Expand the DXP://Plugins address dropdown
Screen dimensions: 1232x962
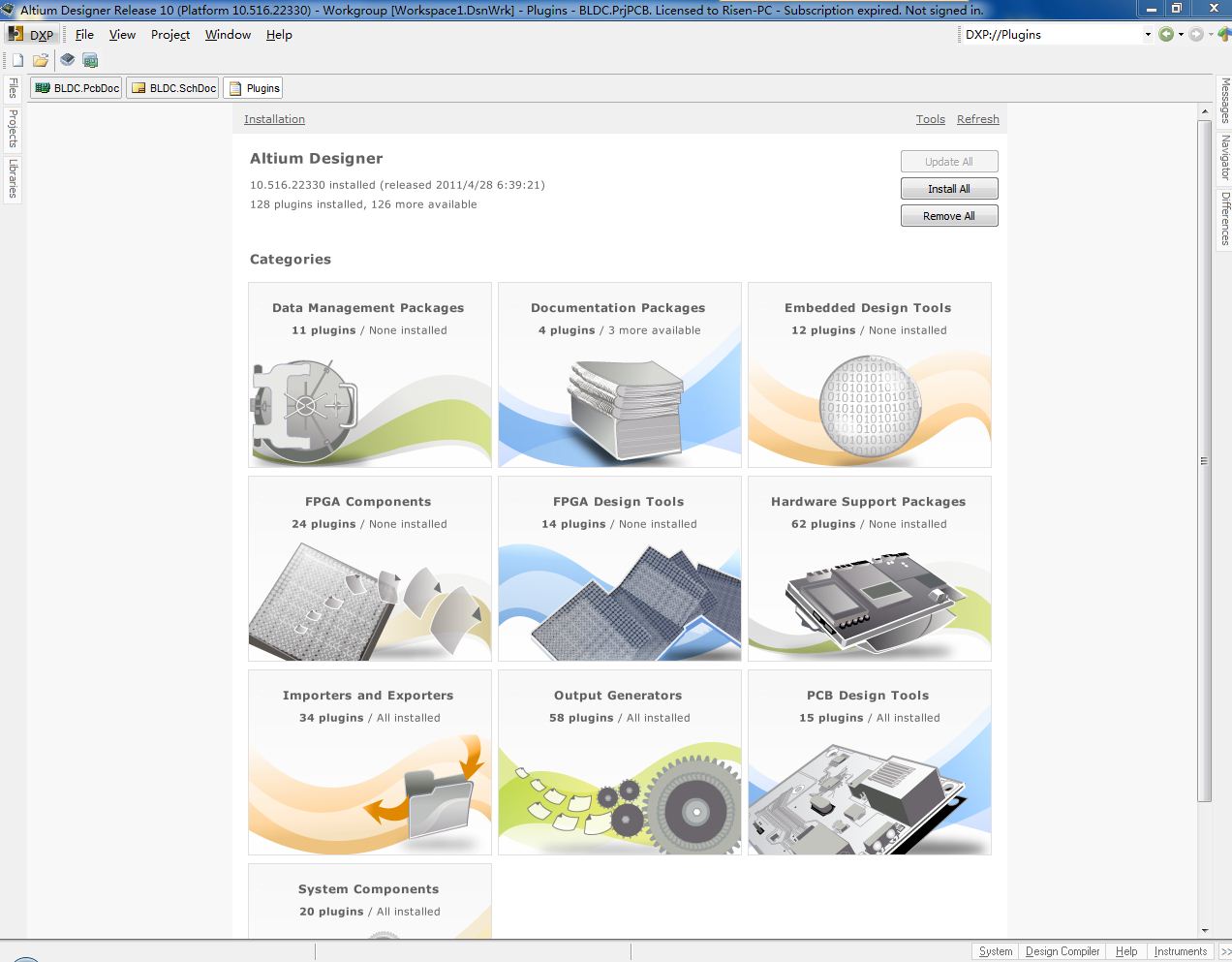(x=1148, y=34)
